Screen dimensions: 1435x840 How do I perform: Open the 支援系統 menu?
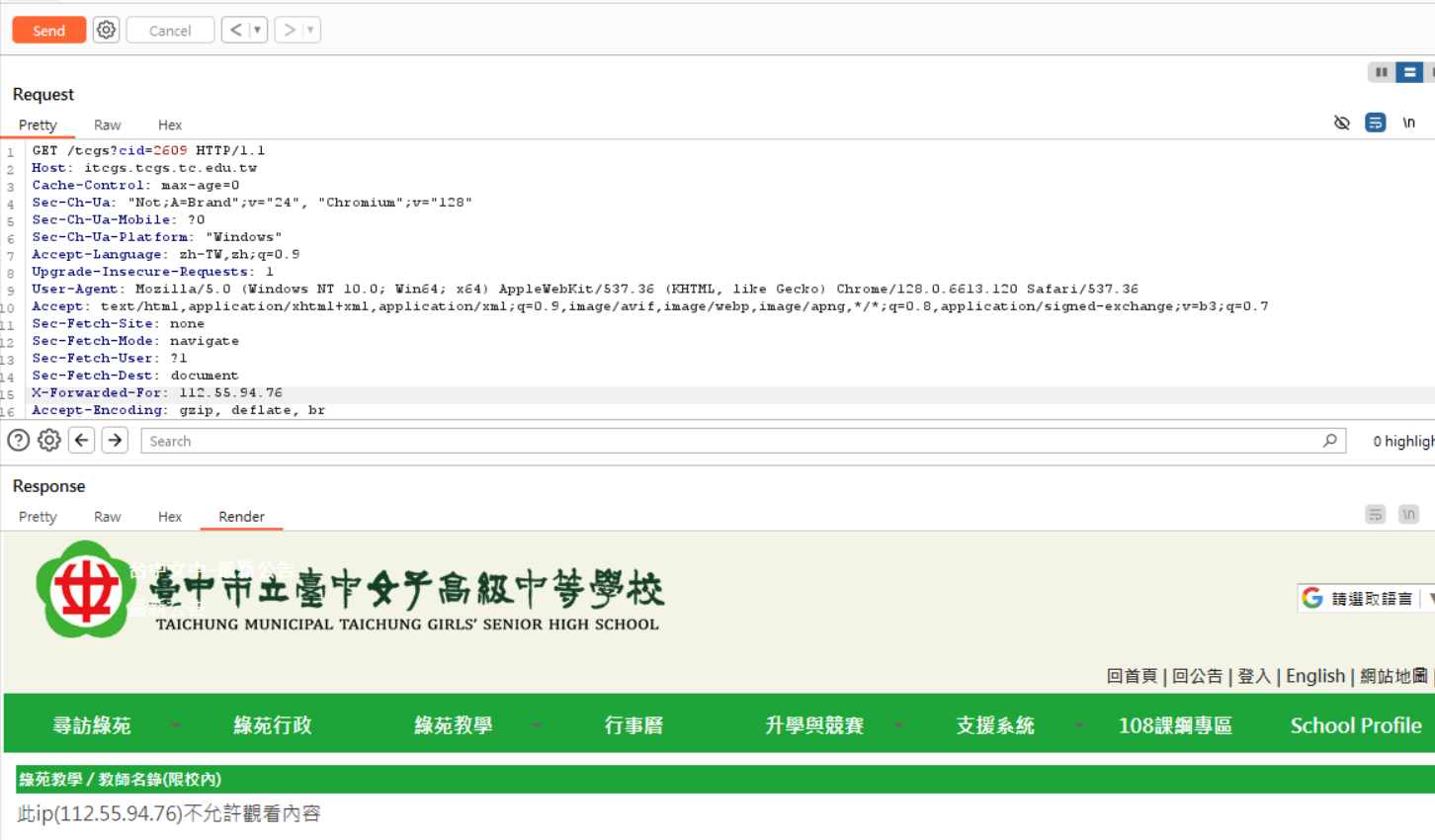pos(995,725)
